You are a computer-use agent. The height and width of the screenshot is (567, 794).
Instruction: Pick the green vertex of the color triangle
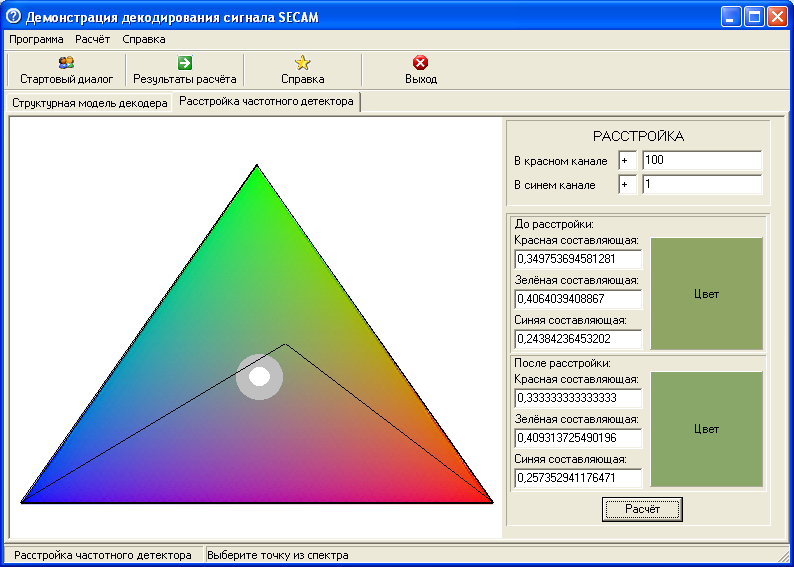pyautogui.click(x=257, y=166)
